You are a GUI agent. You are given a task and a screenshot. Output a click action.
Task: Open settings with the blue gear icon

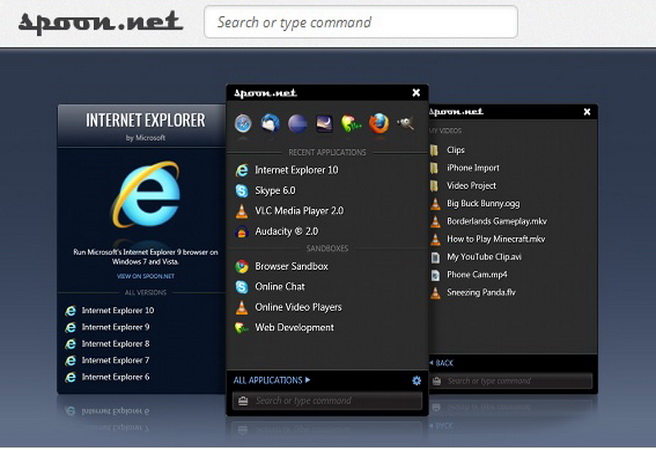click(x=416, y=381)
